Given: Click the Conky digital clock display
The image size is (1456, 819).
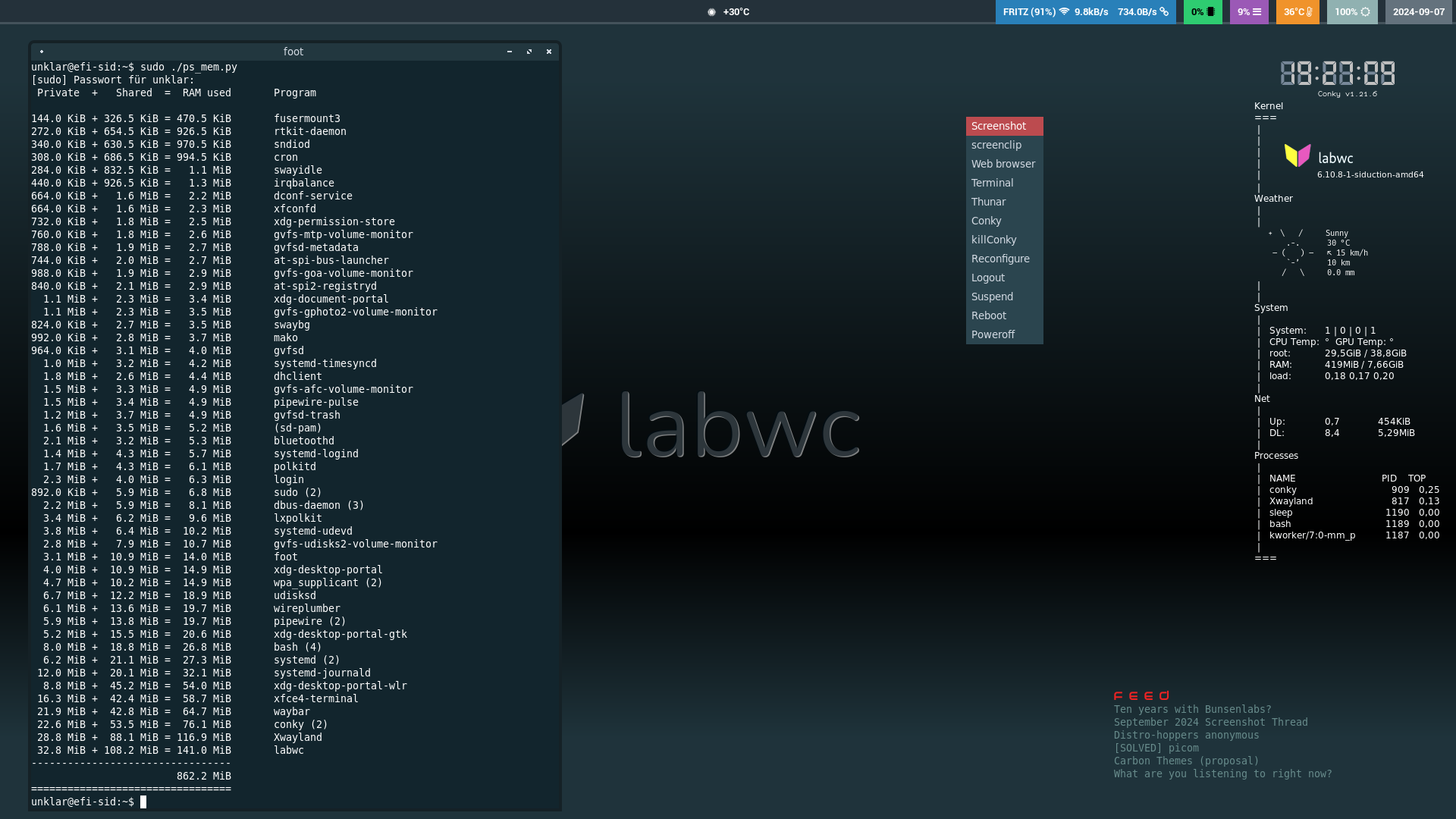Looking at the screenshot, I should pos(1338,74).
